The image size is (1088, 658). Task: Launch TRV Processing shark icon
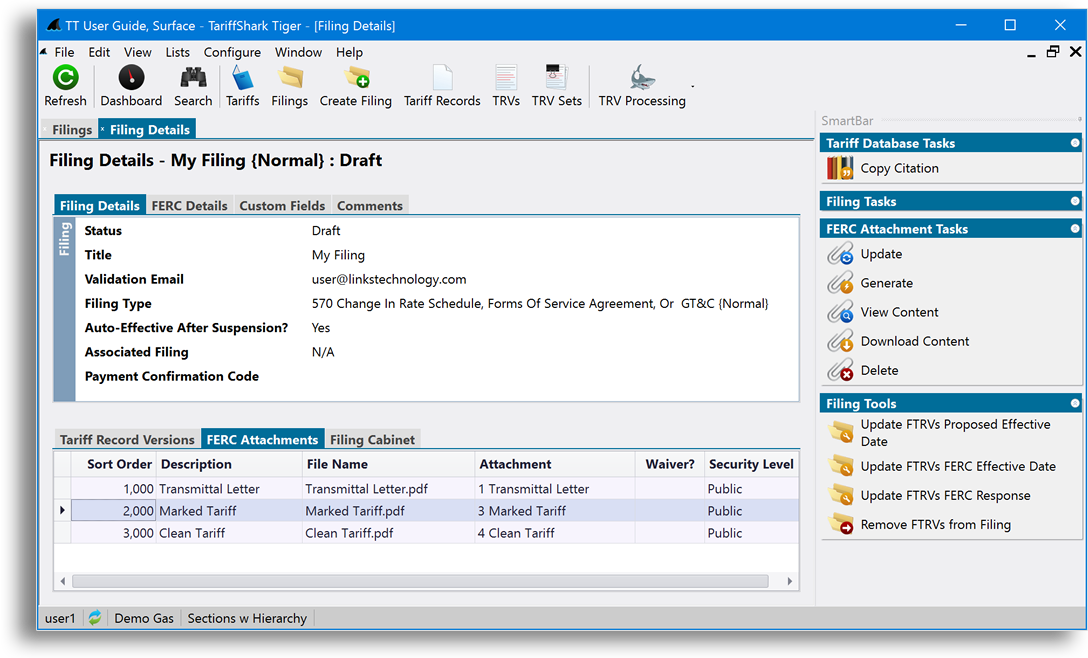642,78
